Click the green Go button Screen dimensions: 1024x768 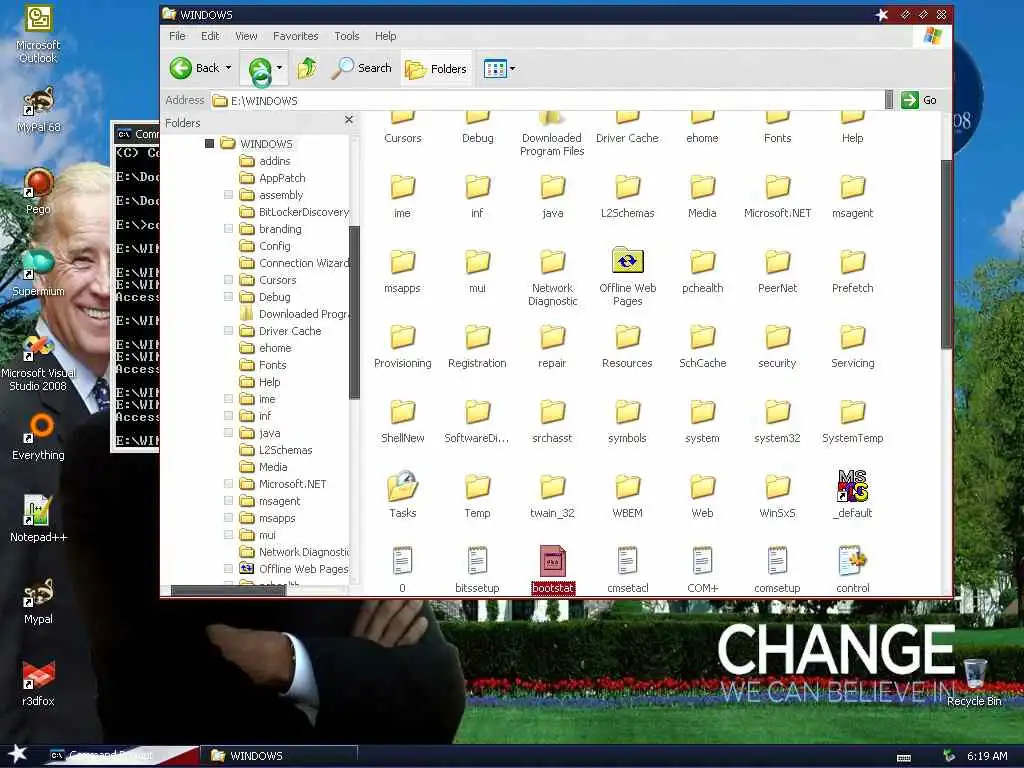pos(920,100)
